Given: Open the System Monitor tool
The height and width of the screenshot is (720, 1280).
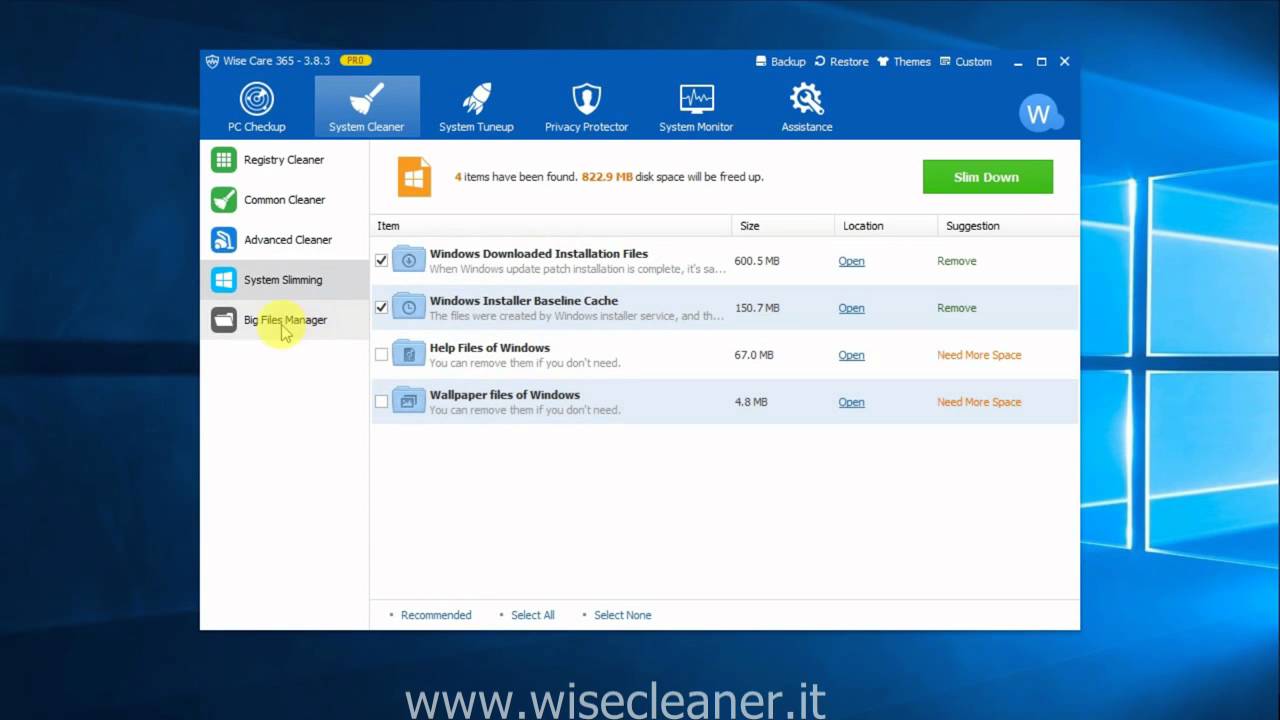Looking at the screenshot, I should pos(695,107).
